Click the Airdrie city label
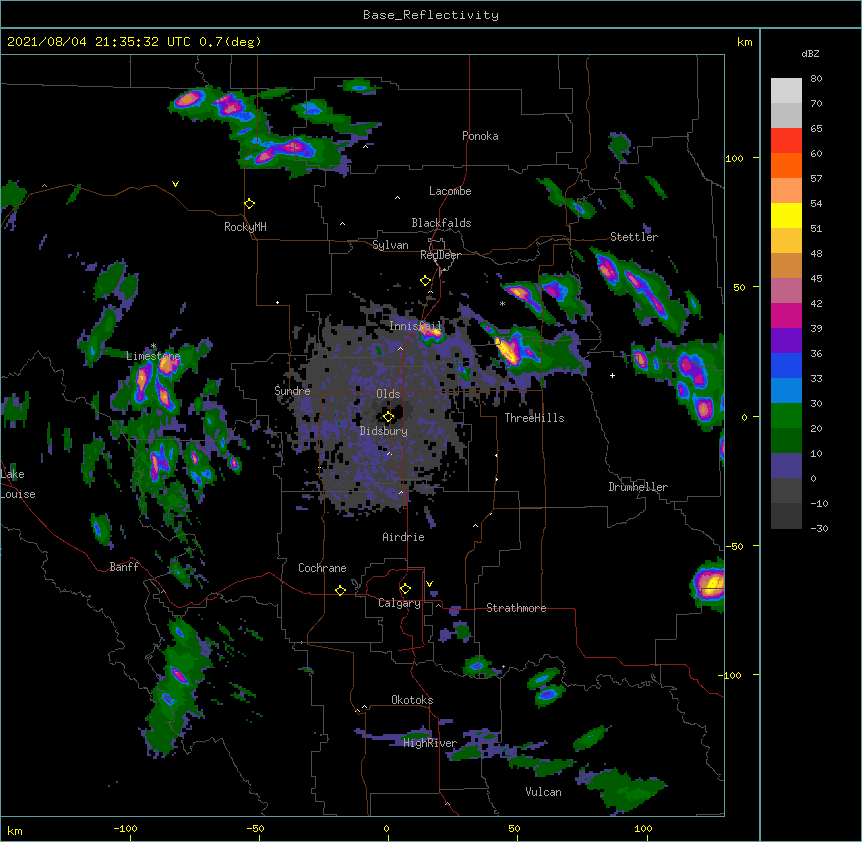 coord(404,537)
